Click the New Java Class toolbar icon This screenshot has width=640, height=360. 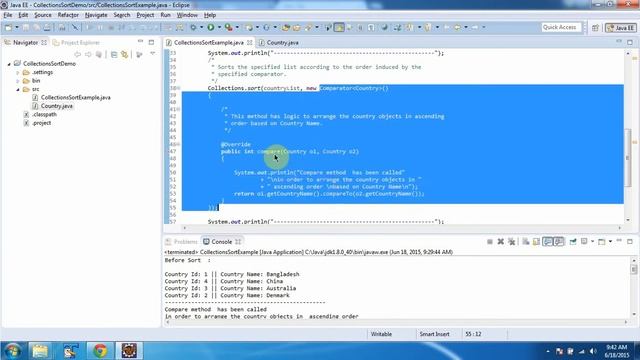pyautogui.click(x=267, y=27)
